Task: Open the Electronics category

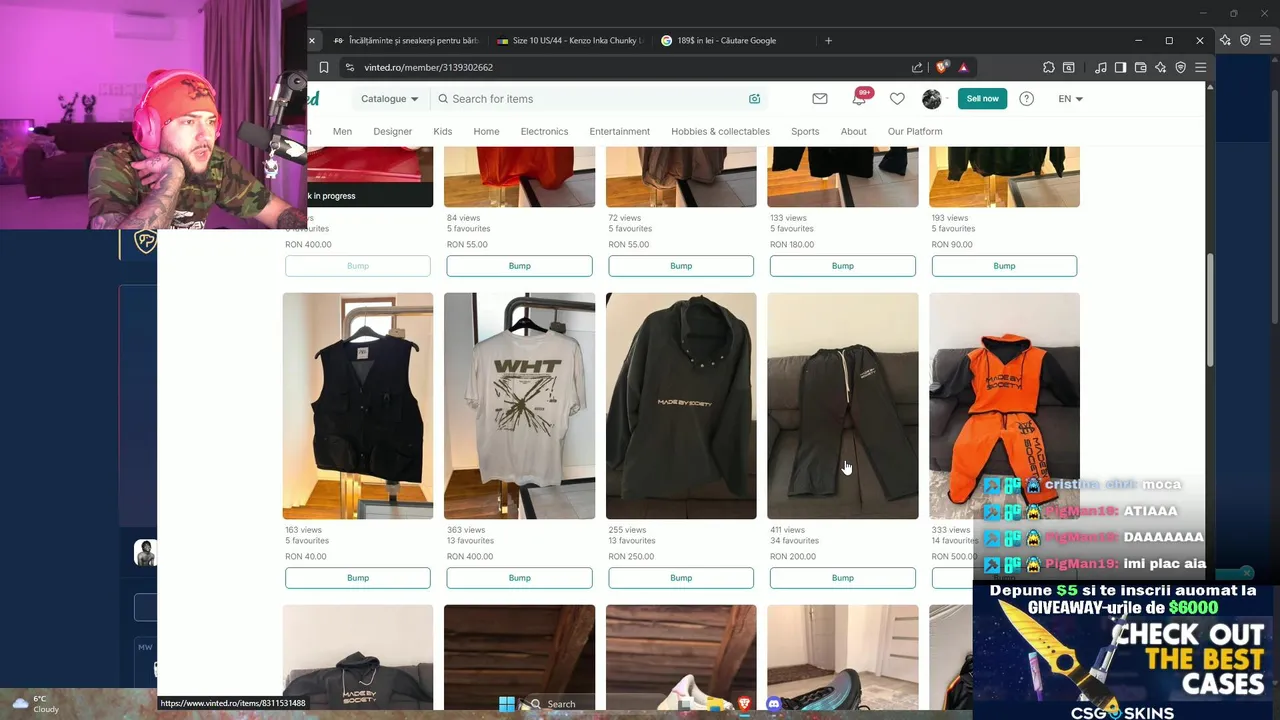Action: [544, 131]
